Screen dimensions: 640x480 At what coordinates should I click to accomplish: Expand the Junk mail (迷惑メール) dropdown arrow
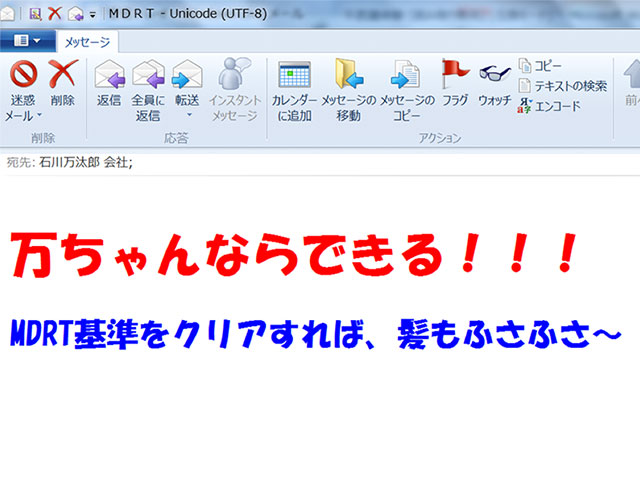point(40,117)
